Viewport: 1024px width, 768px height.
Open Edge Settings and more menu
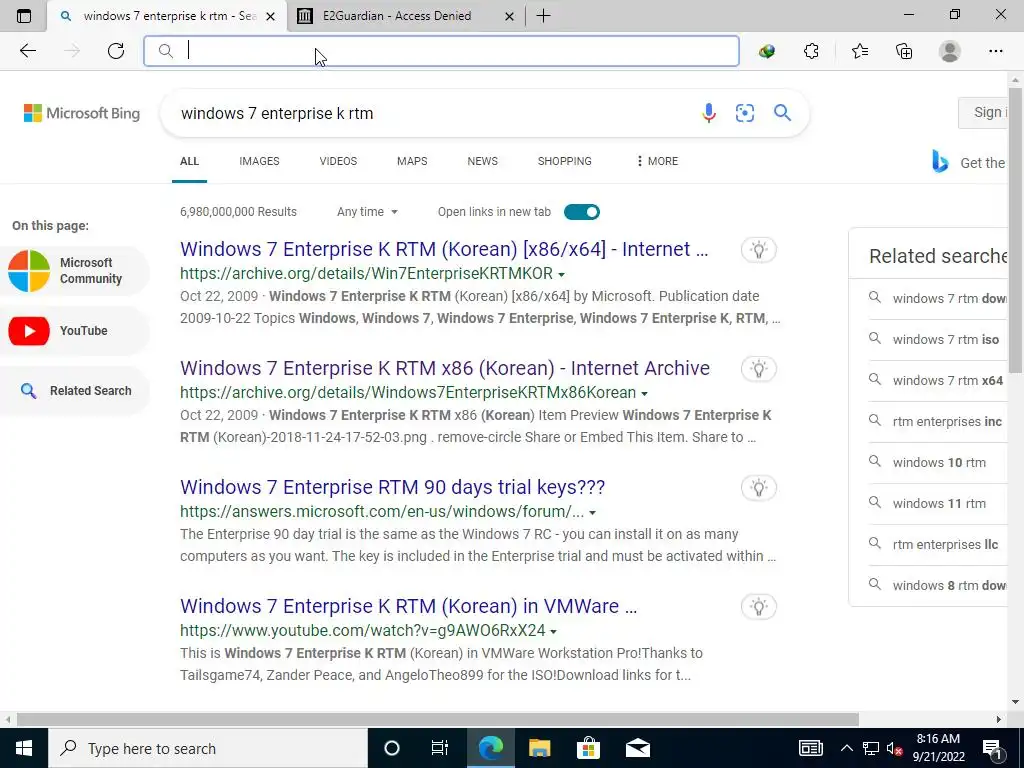[995, 51]
